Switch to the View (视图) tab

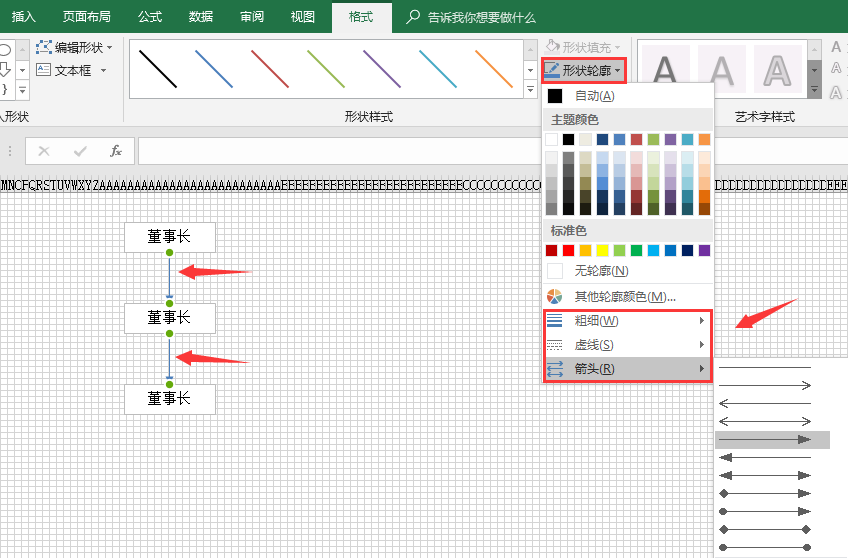(x=302, y=17)
